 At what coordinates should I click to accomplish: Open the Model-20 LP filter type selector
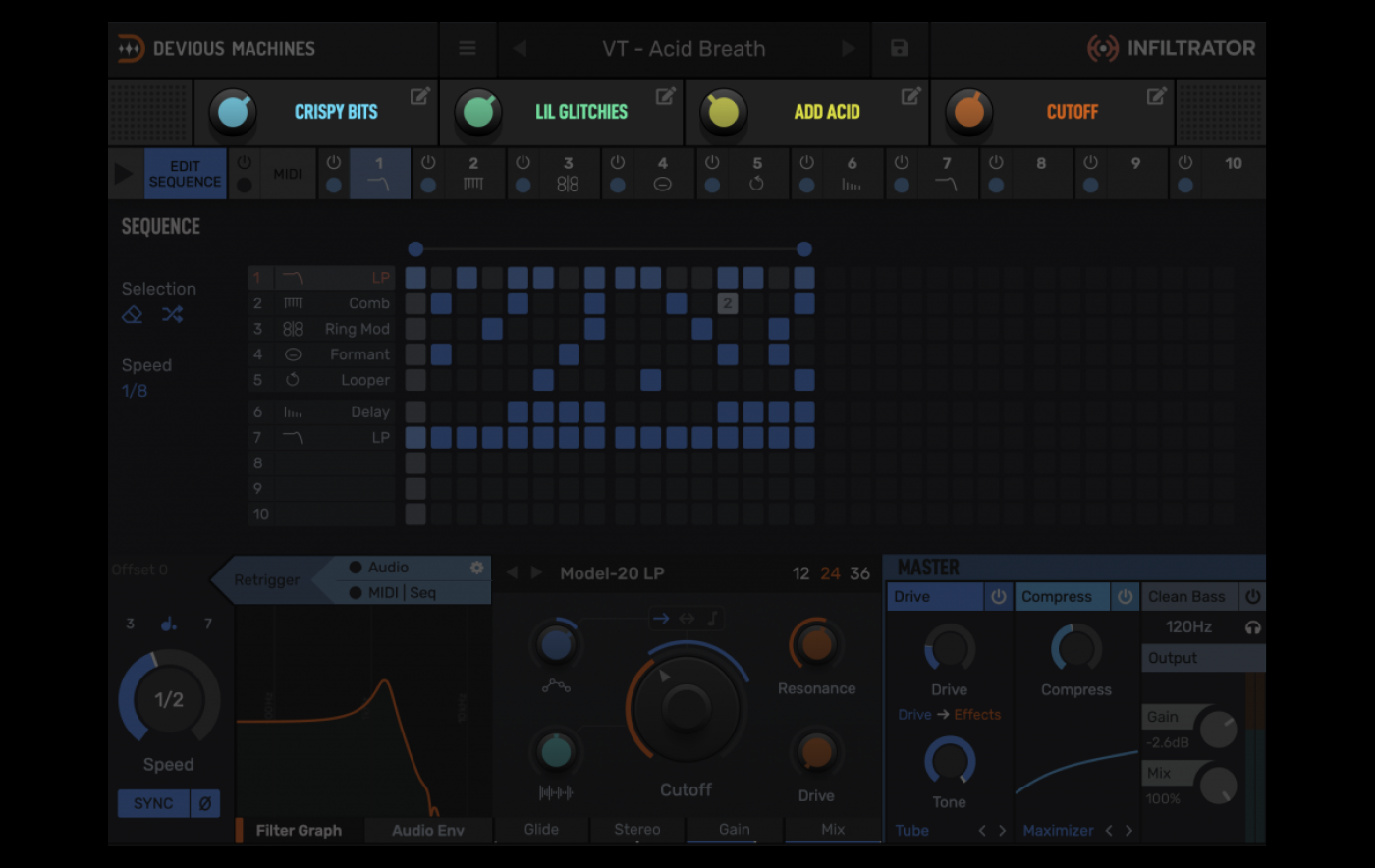[x=612, y=573]
